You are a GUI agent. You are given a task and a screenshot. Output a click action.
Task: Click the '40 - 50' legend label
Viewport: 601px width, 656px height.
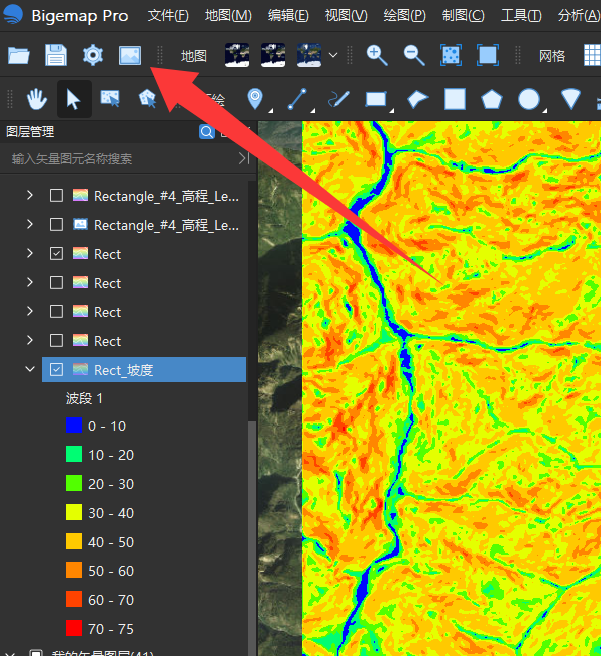click(111, 542)
